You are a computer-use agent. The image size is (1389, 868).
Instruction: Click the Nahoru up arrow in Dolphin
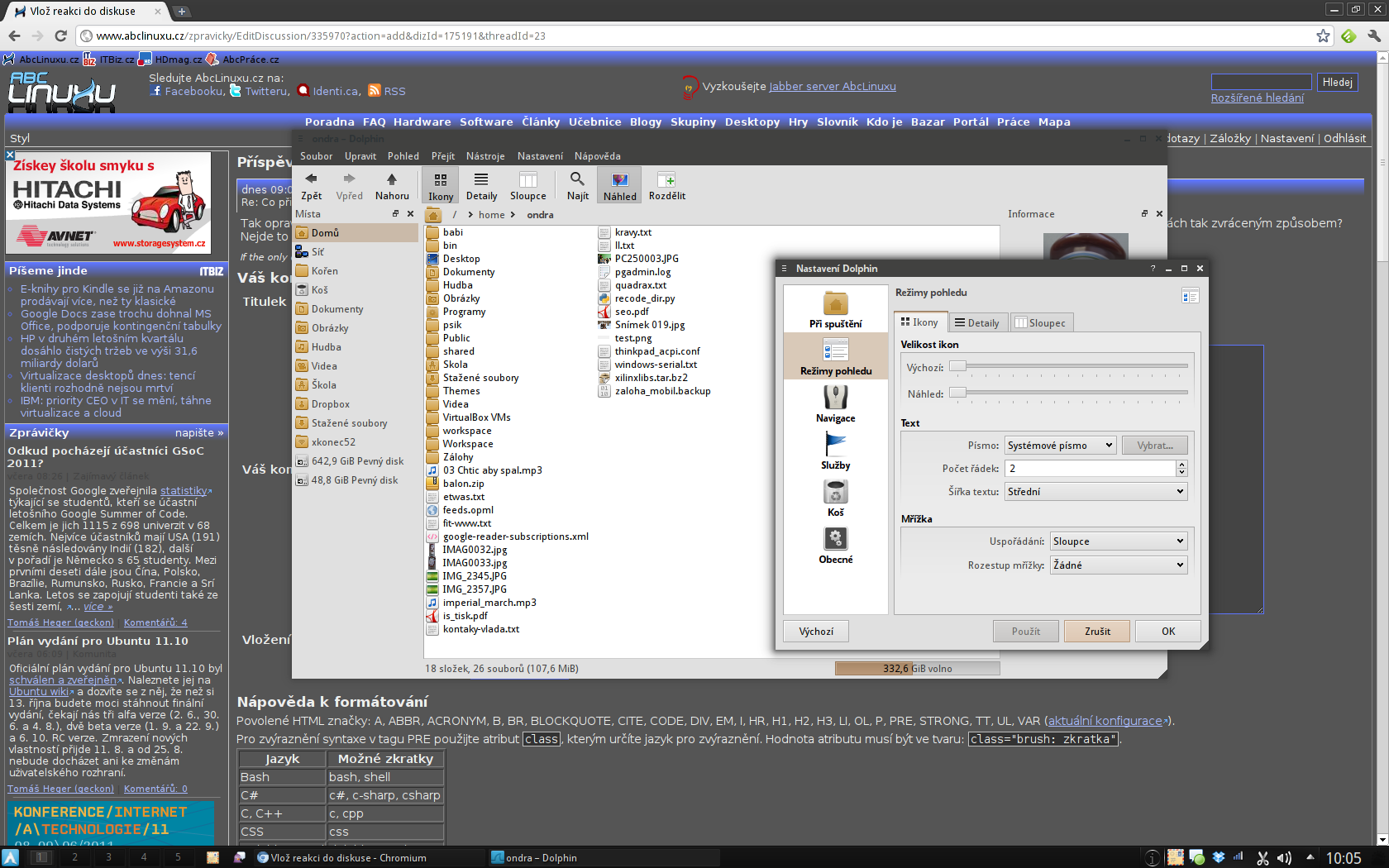pos(392,186)
